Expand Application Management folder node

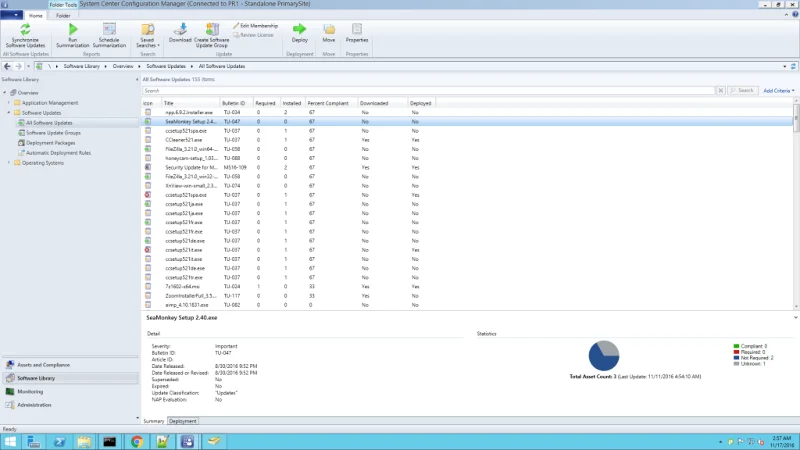[x=9, y=103]
